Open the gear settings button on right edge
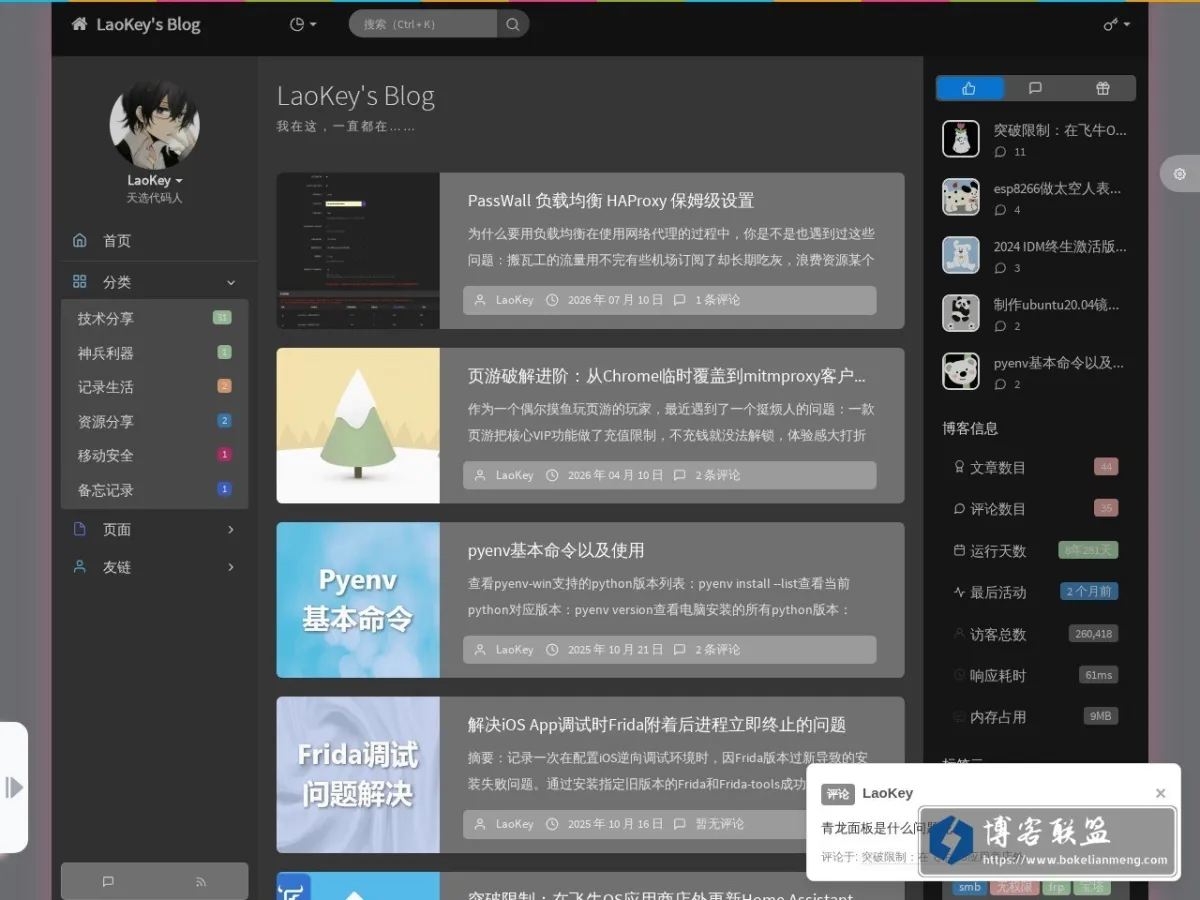Screen dimensions: 1200x900 [x=1180, y=174]
